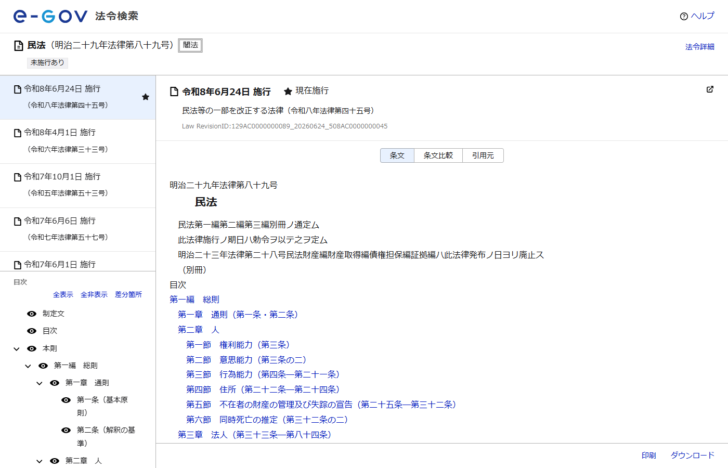The image size is (728, 468).
Task: Click 全非表示 in the table of contents panel
Action: (x=94, y=294)
